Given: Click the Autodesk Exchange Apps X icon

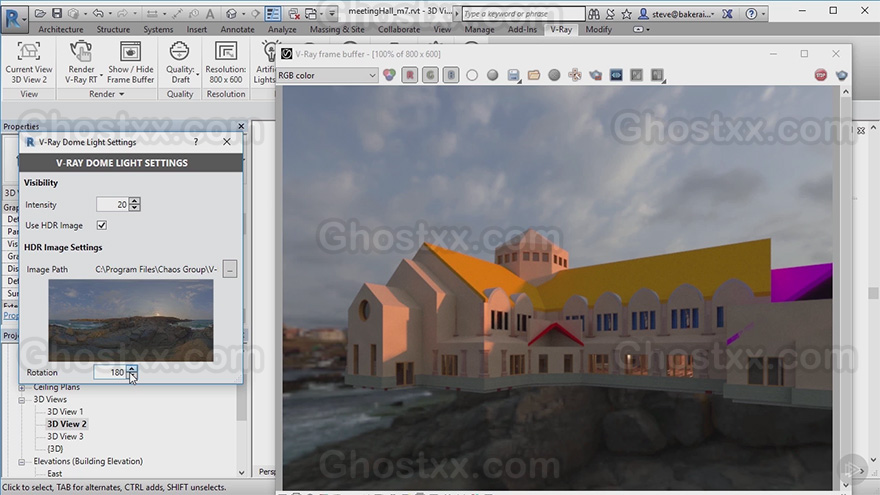Looking at the screenshot, I should point(727,13).
